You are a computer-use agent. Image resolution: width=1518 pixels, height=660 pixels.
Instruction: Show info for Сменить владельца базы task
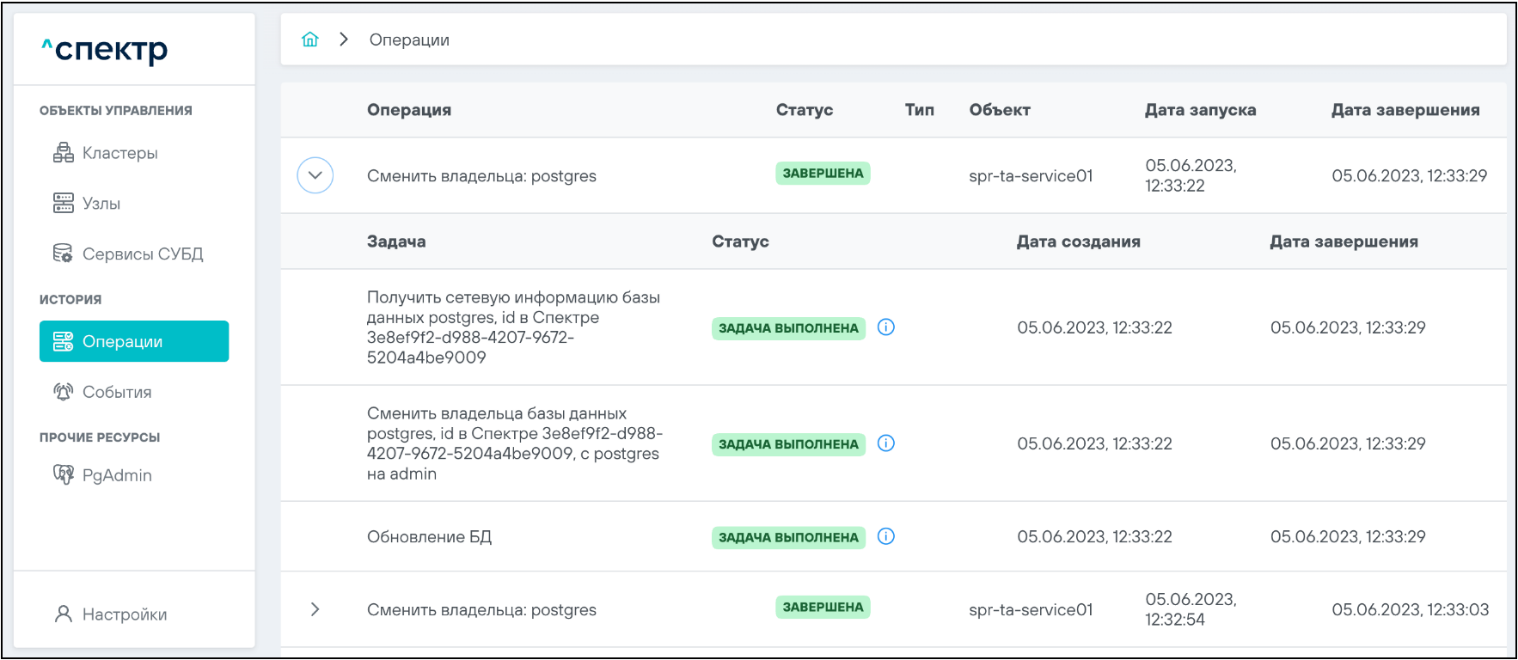pos(885,443)
